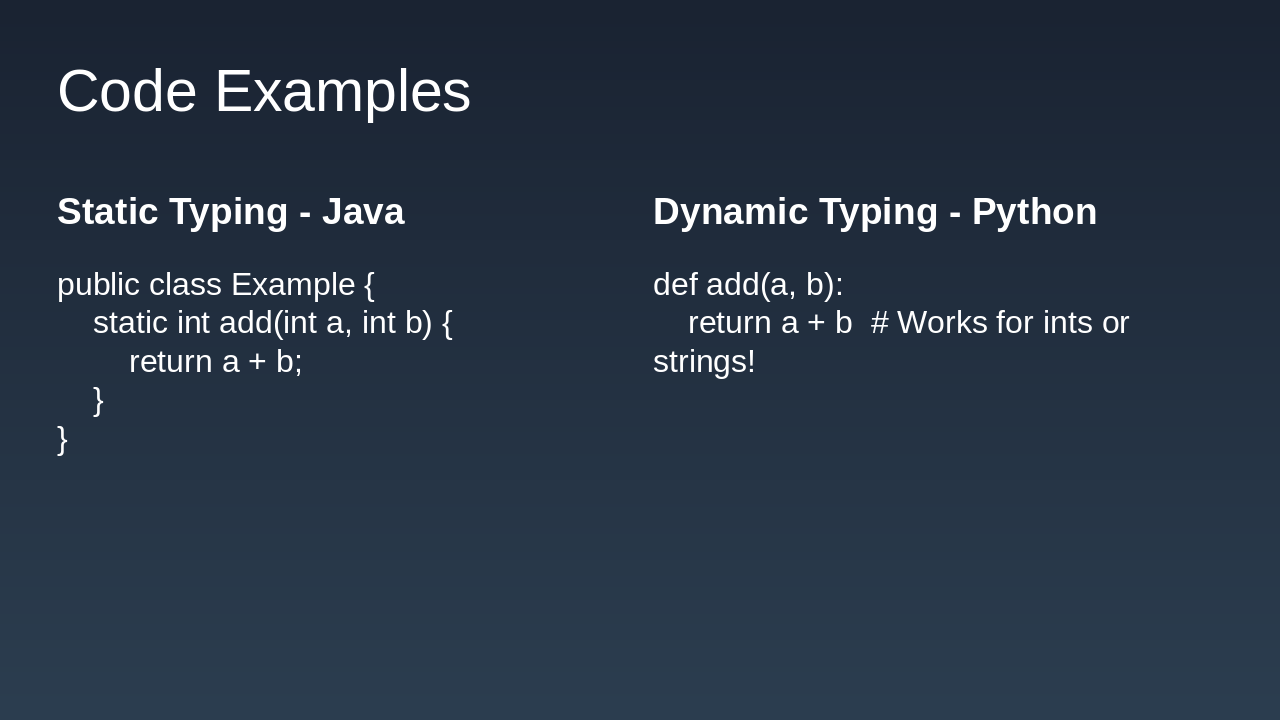Click the "# Works for ints or" comment
Screen dimensions: 1280x720
pyautogui.click(x=999, y=323)
